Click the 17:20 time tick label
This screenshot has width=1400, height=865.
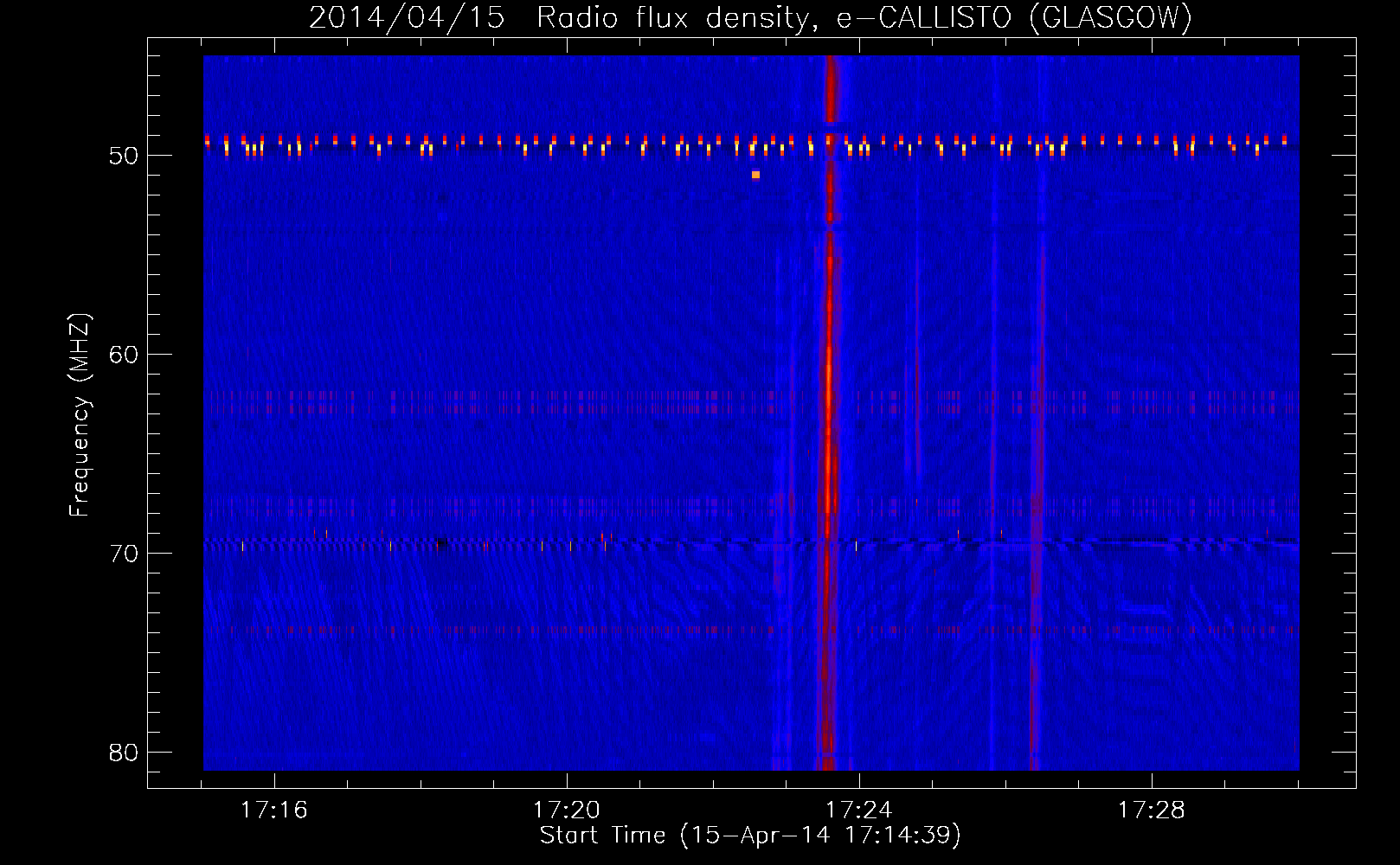pos(567,811)
